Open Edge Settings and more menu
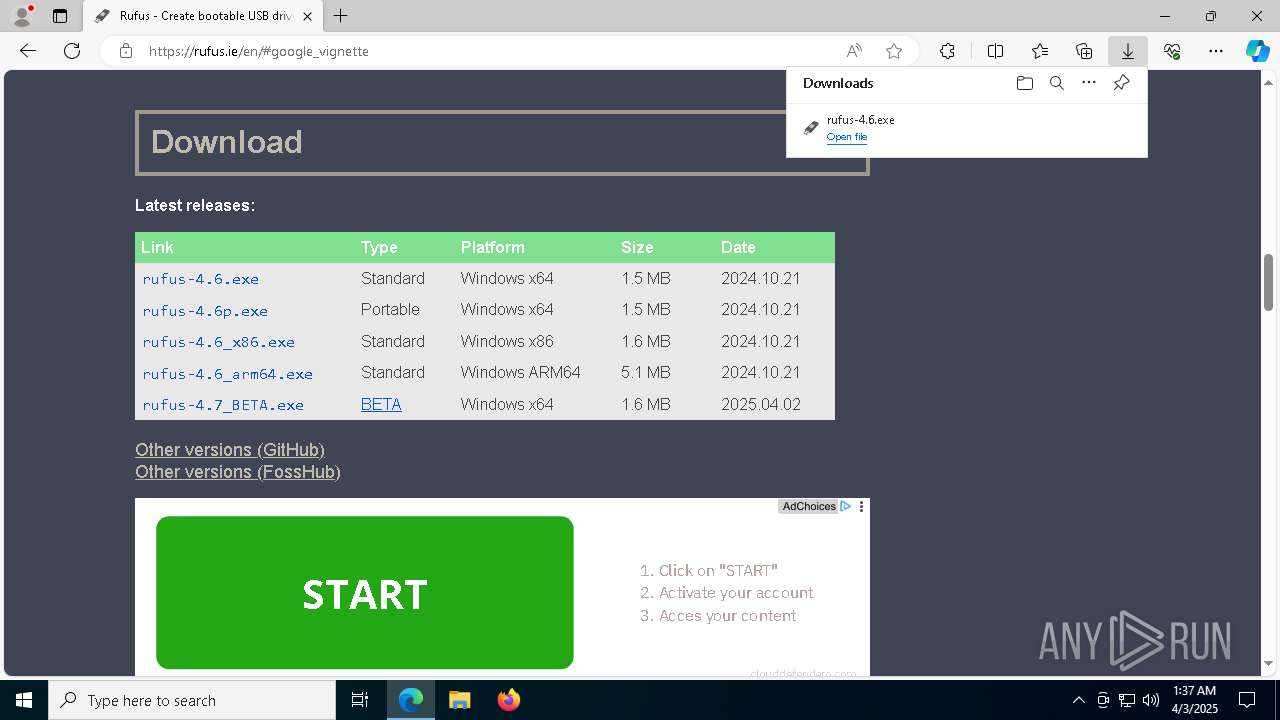This screenshot has width=1280, height=720. (x=1216, y=51)
